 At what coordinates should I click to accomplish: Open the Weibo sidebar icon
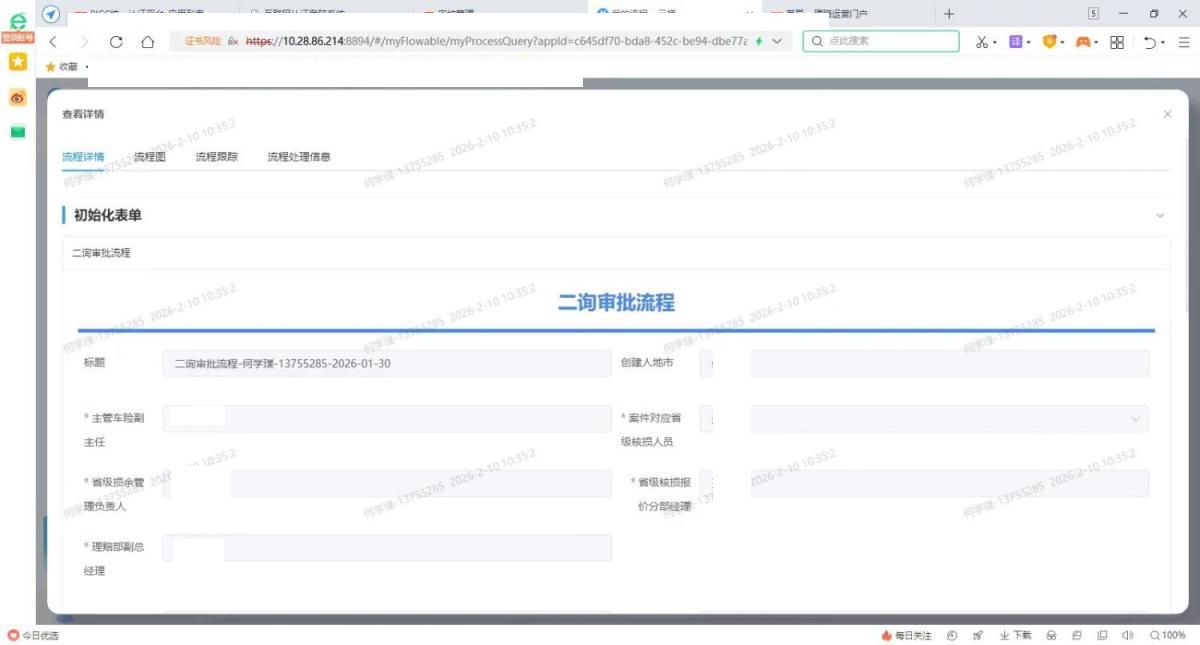[x=17, y=97]
